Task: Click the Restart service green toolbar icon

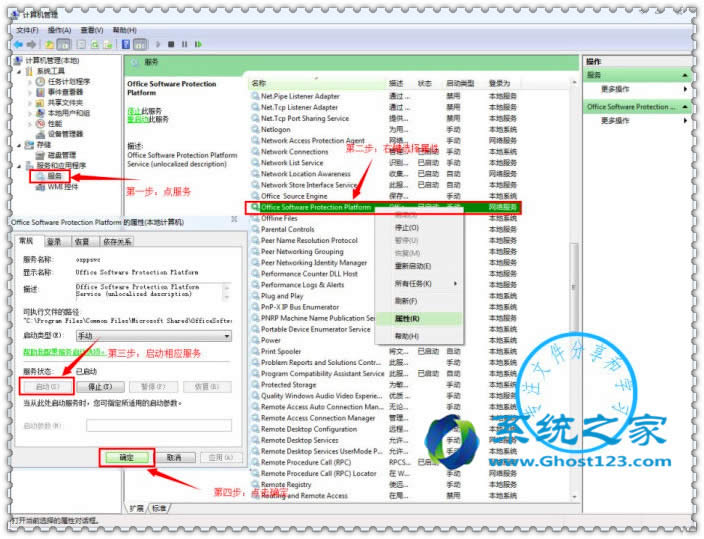Action: (x=198, y=44)
